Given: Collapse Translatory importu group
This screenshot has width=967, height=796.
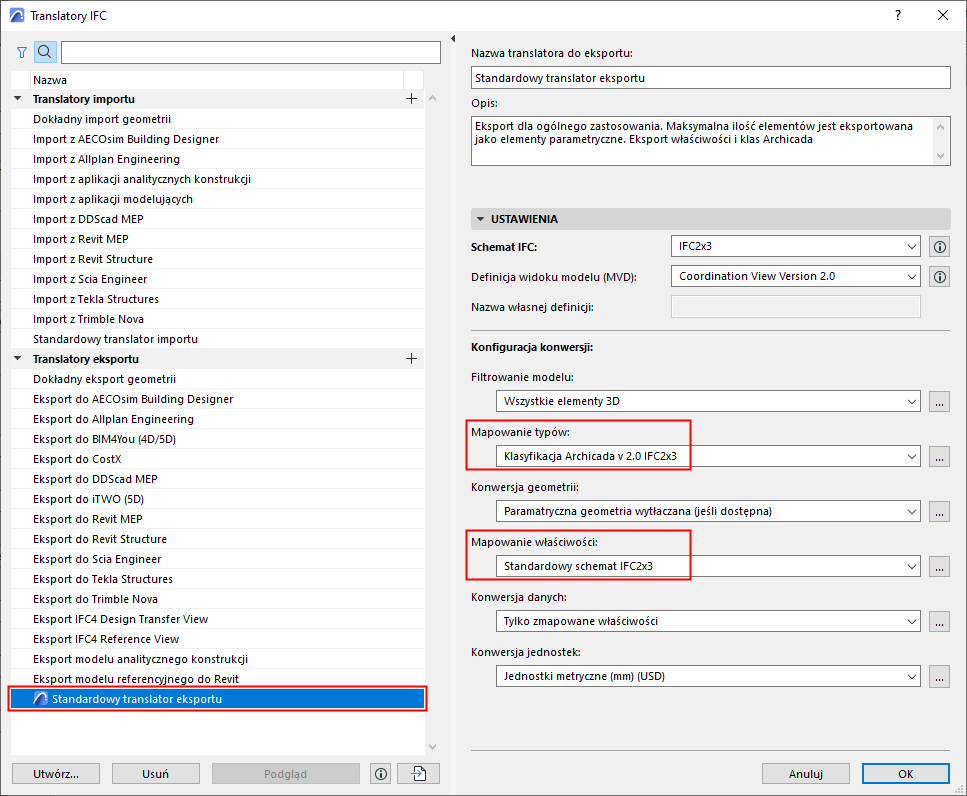Looking at the screenshot, I should 18,99.
